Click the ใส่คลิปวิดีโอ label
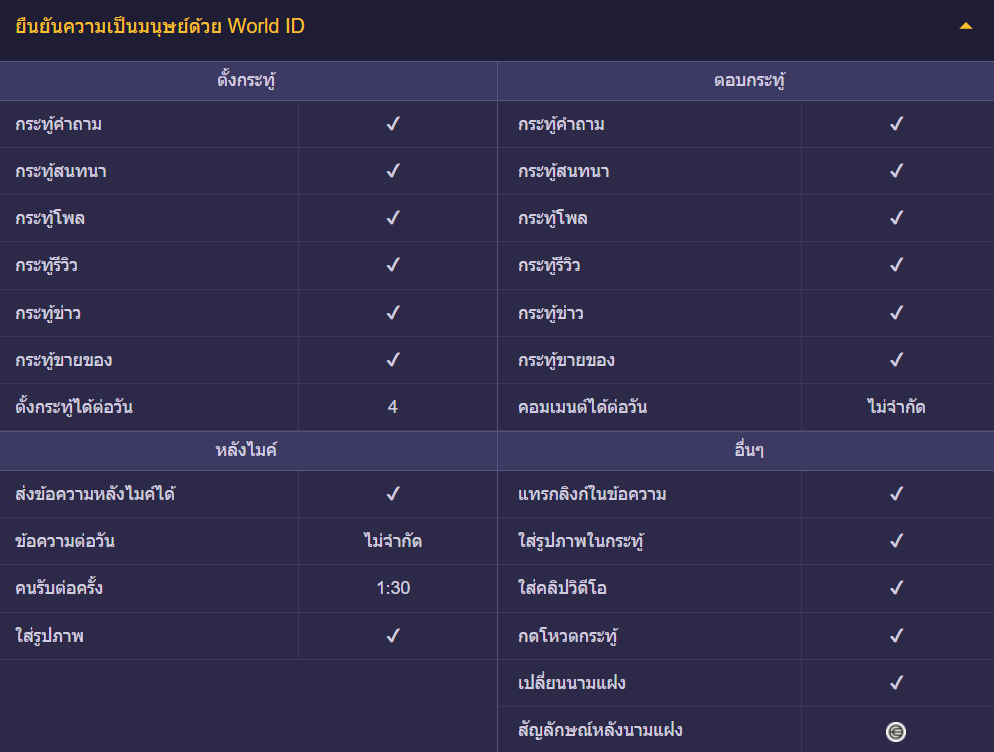This screenshot has height=752, width=994. pyautogui.click(x=562, y=588)
